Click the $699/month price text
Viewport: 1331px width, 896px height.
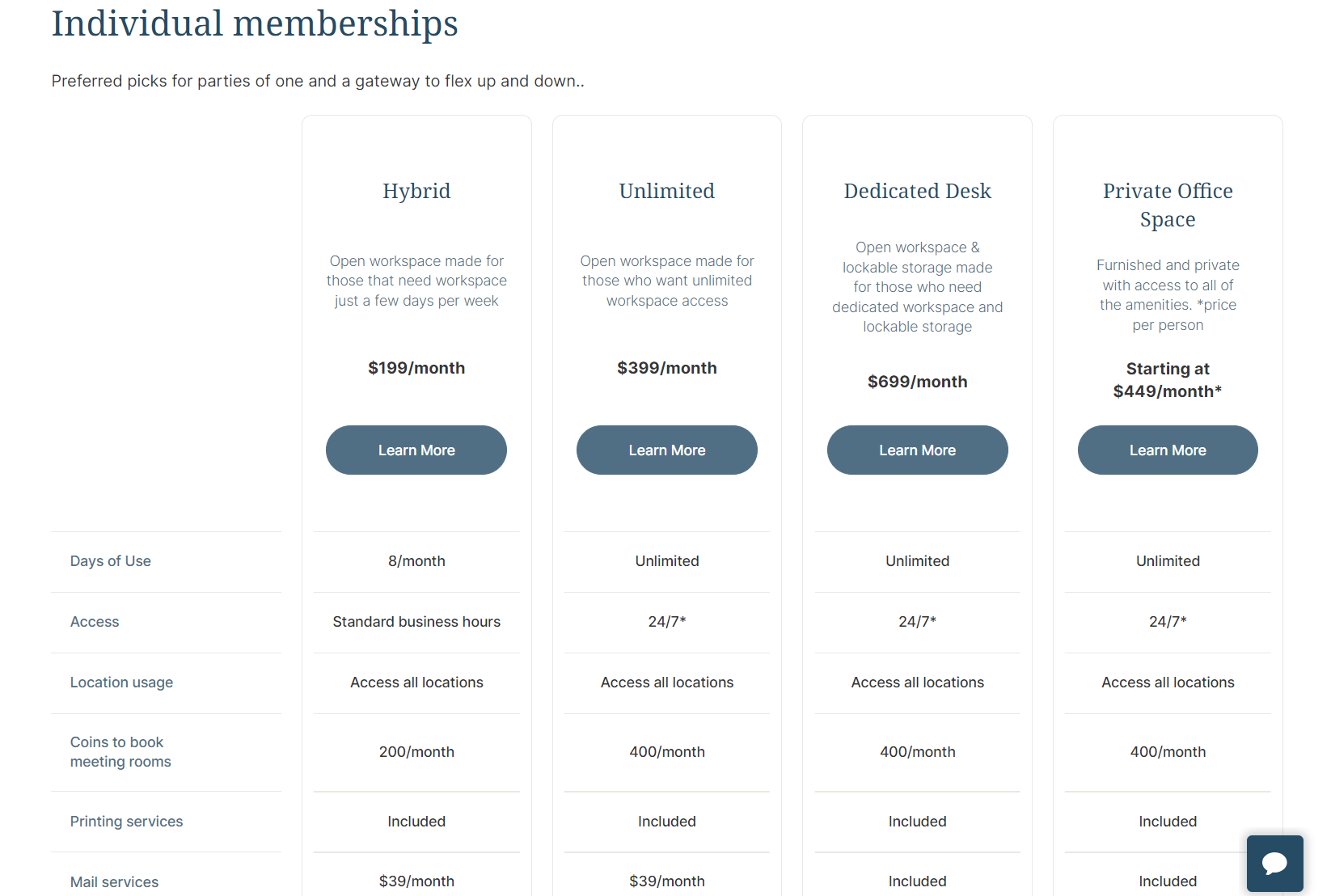[x=917, y=382]
